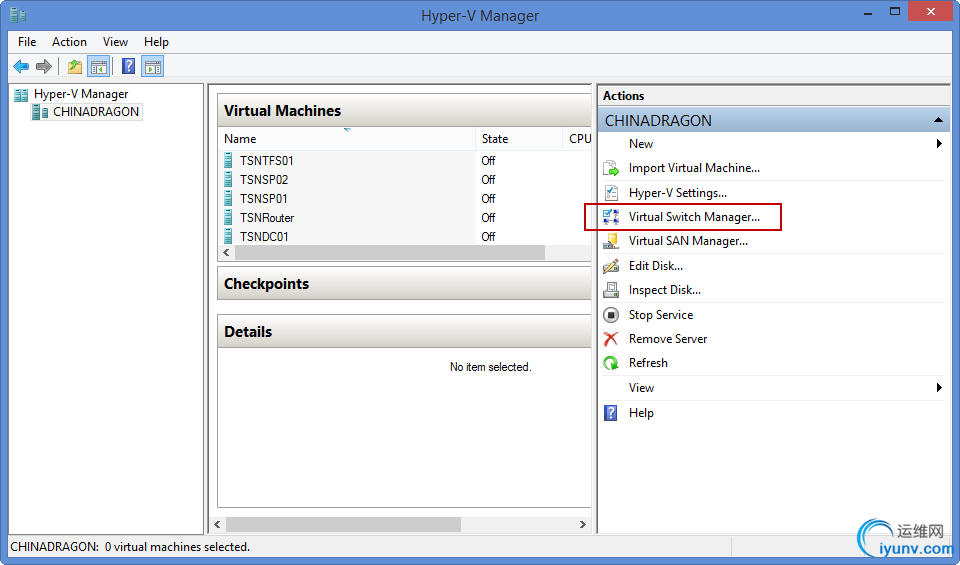Screen dimensions: 960x565
Task: Select TSNTFS01 name in list
Action: [x=266, y=160]
